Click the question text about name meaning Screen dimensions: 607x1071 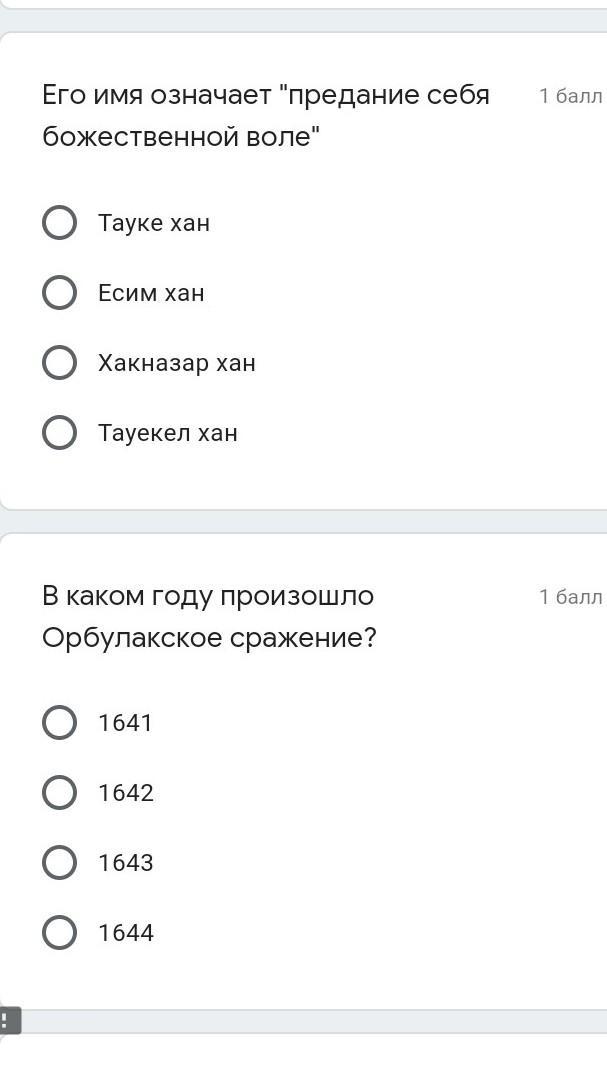coord(265,116)
